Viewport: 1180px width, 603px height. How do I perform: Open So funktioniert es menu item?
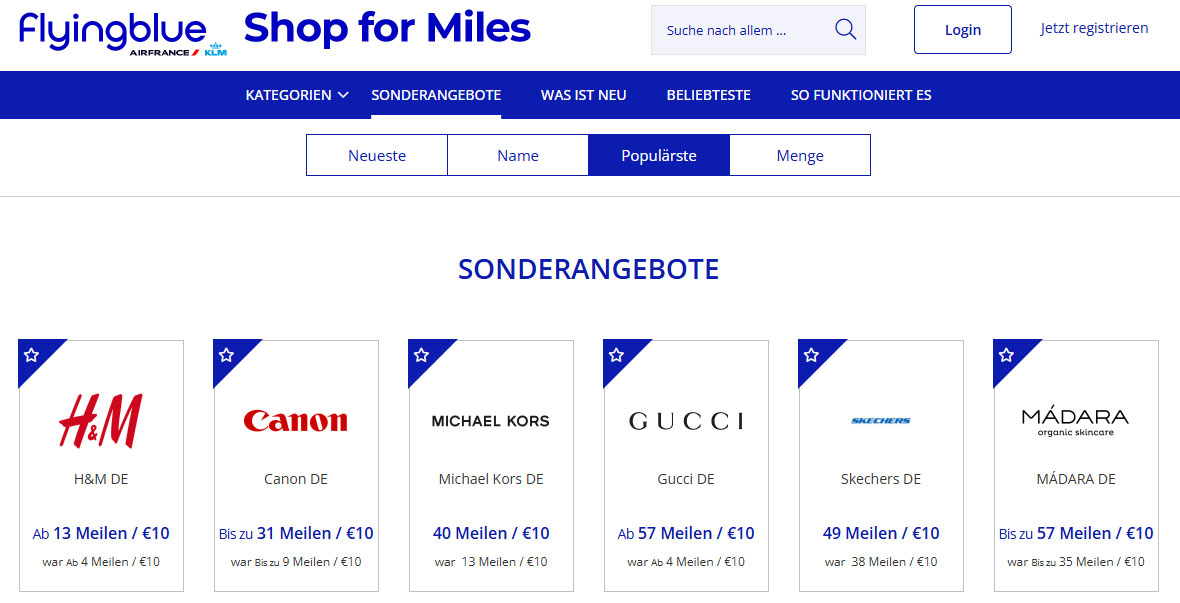point(861,95)
